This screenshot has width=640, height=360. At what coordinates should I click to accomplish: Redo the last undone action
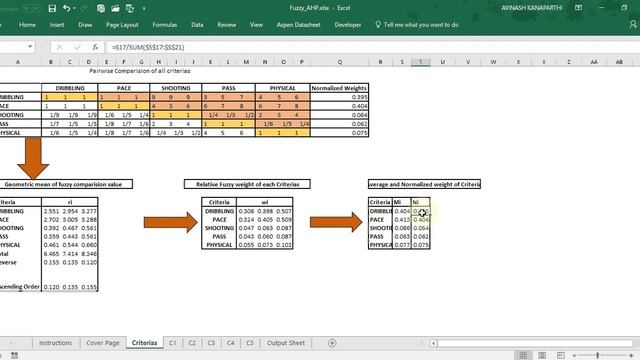point(84,8)
